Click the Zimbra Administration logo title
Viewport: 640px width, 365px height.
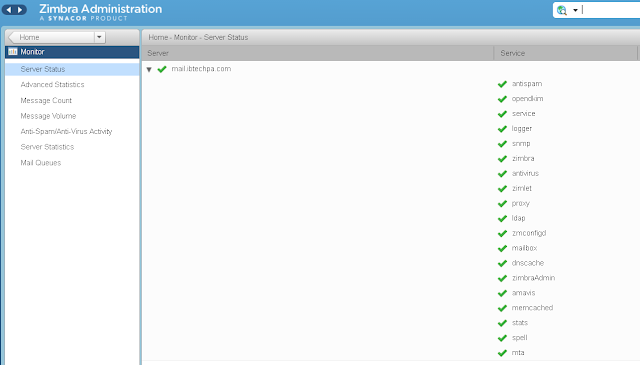point(100,12)
